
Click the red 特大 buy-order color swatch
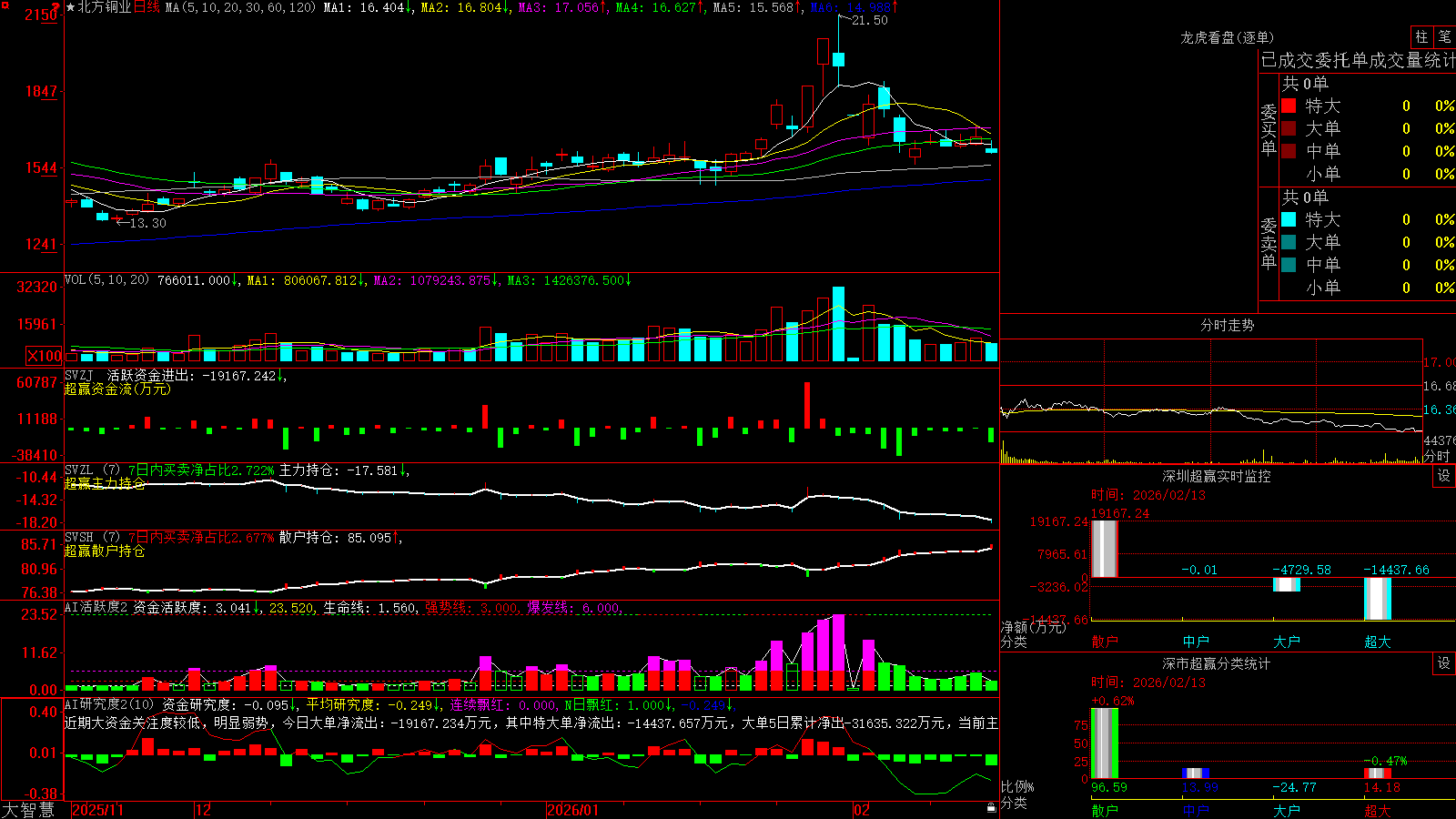(x=1289, y=106)
